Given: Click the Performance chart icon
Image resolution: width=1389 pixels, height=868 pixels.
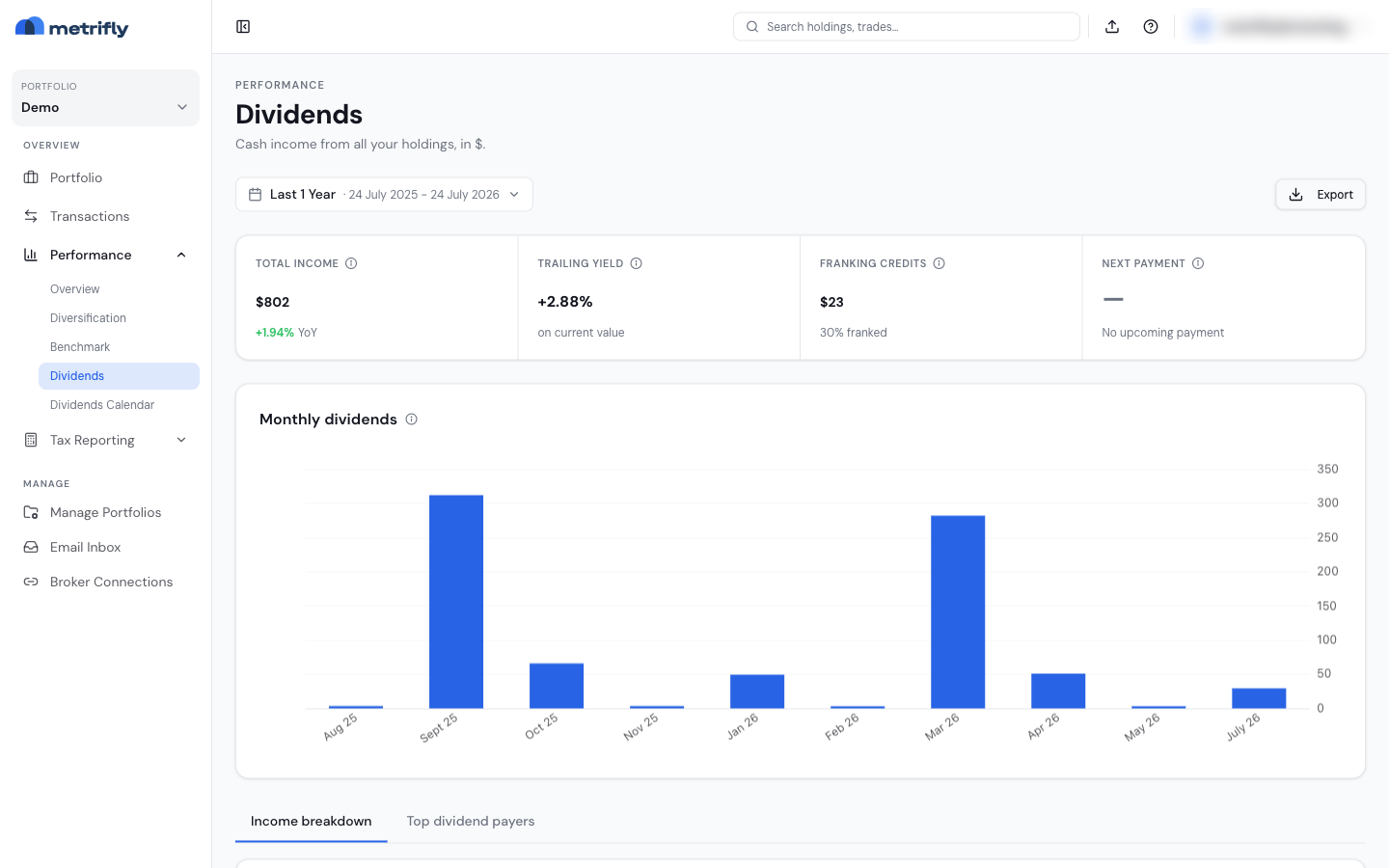Looking at the screenshot, I should [x=31, y=255].
